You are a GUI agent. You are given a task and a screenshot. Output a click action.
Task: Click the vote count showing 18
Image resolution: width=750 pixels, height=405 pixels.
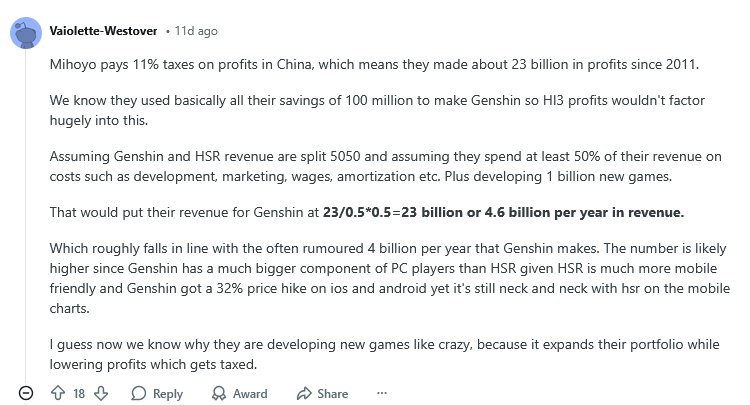(79, 394)
